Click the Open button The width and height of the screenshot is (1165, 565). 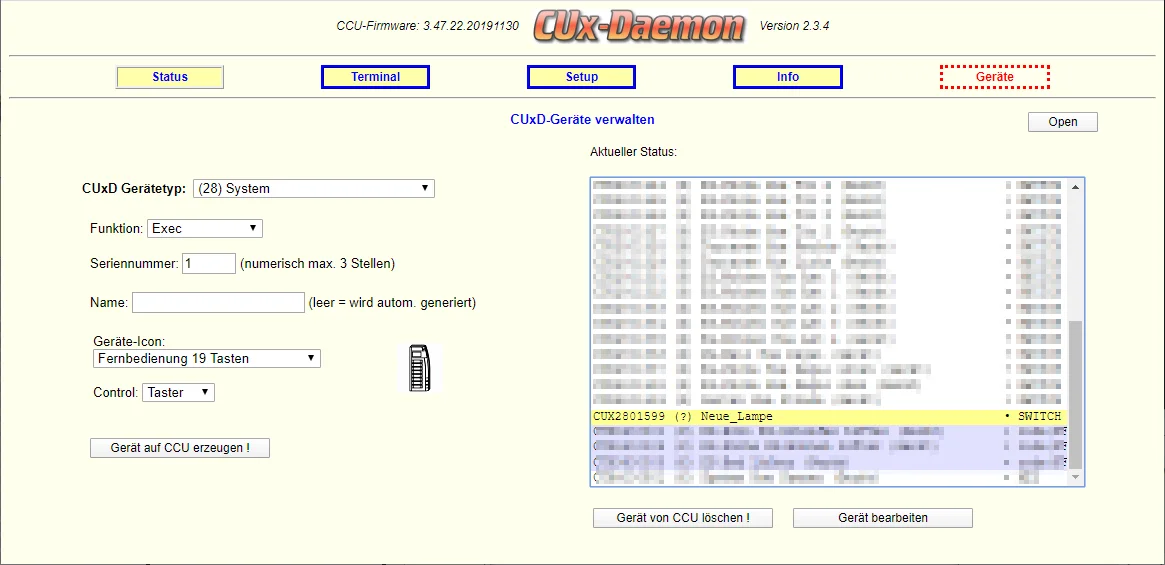tap(1062, 122)
